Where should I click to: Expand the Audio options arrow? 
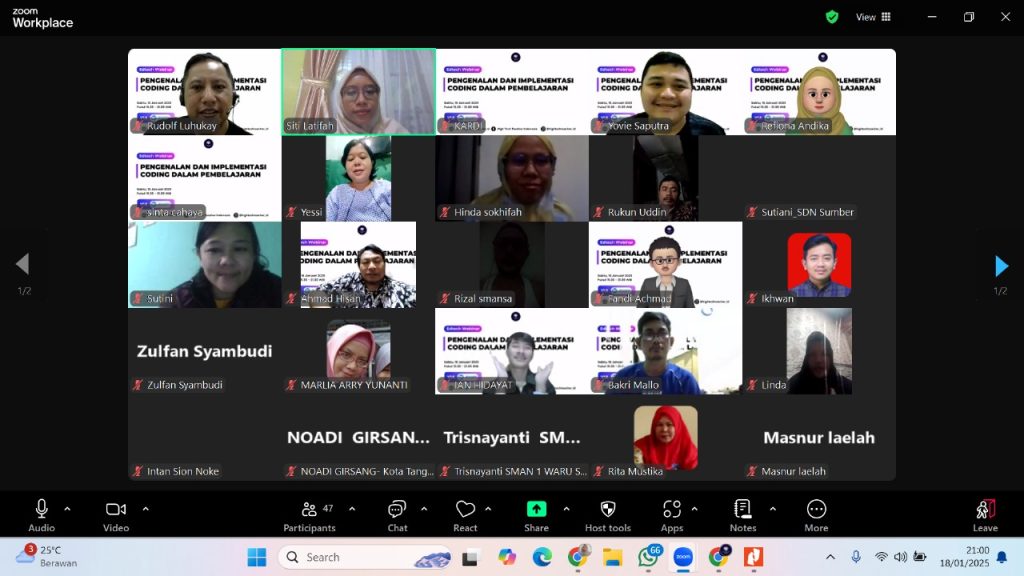(x=67, y=509)
